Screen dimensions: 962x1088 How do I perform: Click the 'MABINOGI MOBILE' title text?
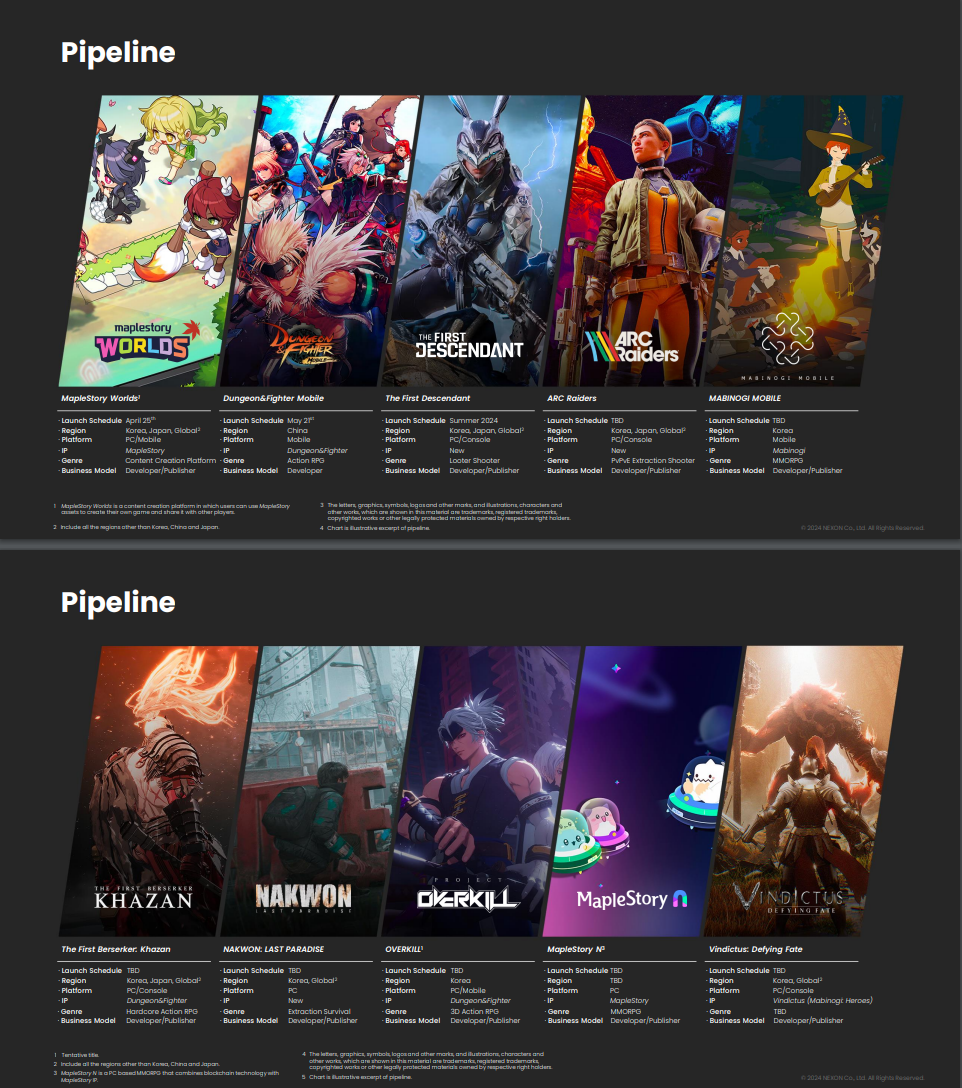tap(745, 398)
